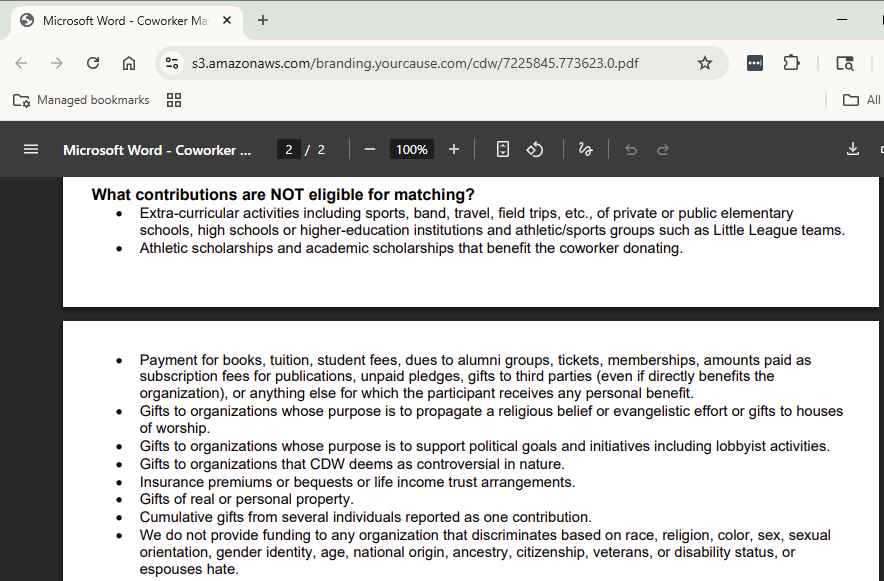884x581 pixels.
Task: Open the PDF sidebar menu icon
Action: (31, 149)
